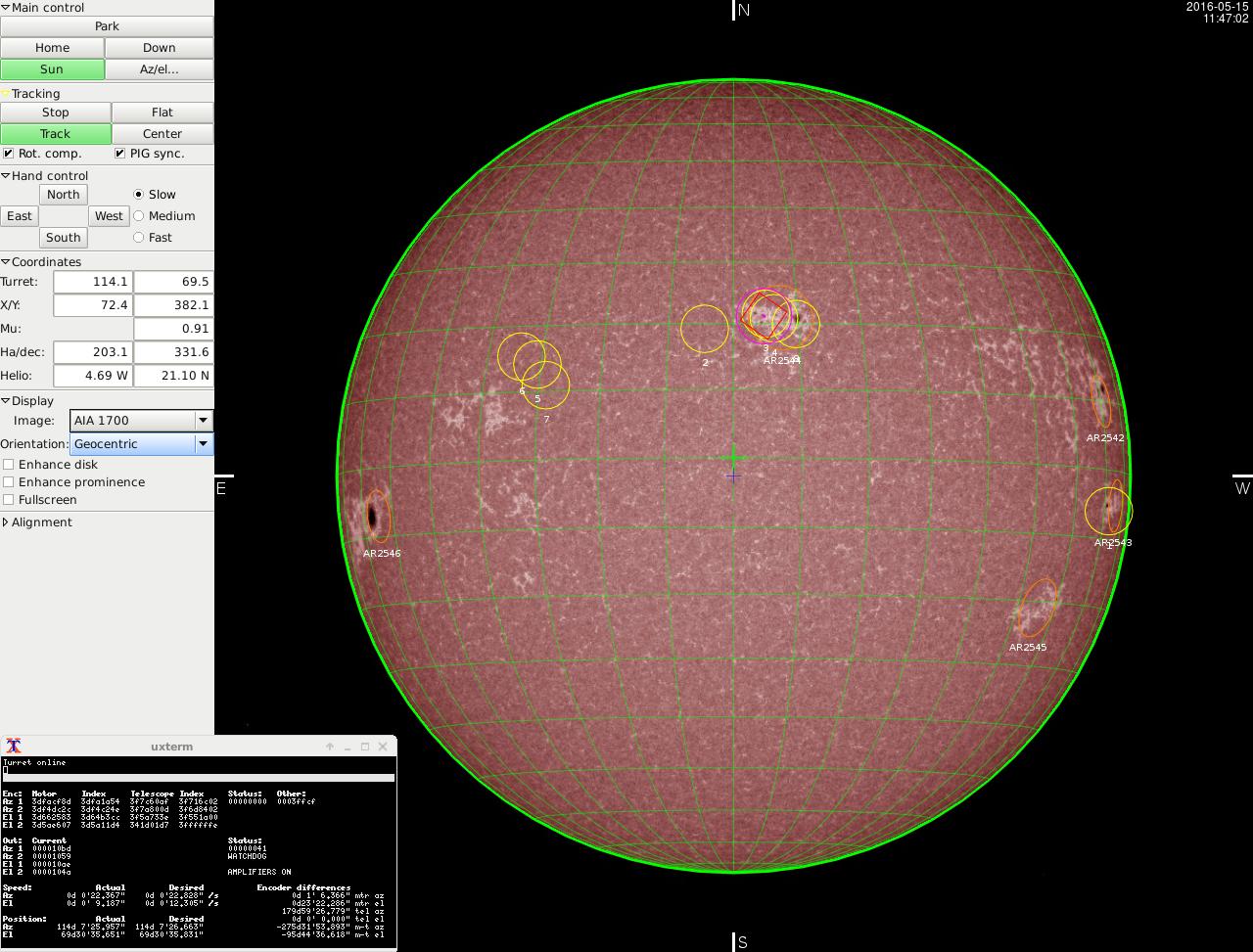Click the Center tracking button
Screen dimensions: 1253x952
click(162, 134)
